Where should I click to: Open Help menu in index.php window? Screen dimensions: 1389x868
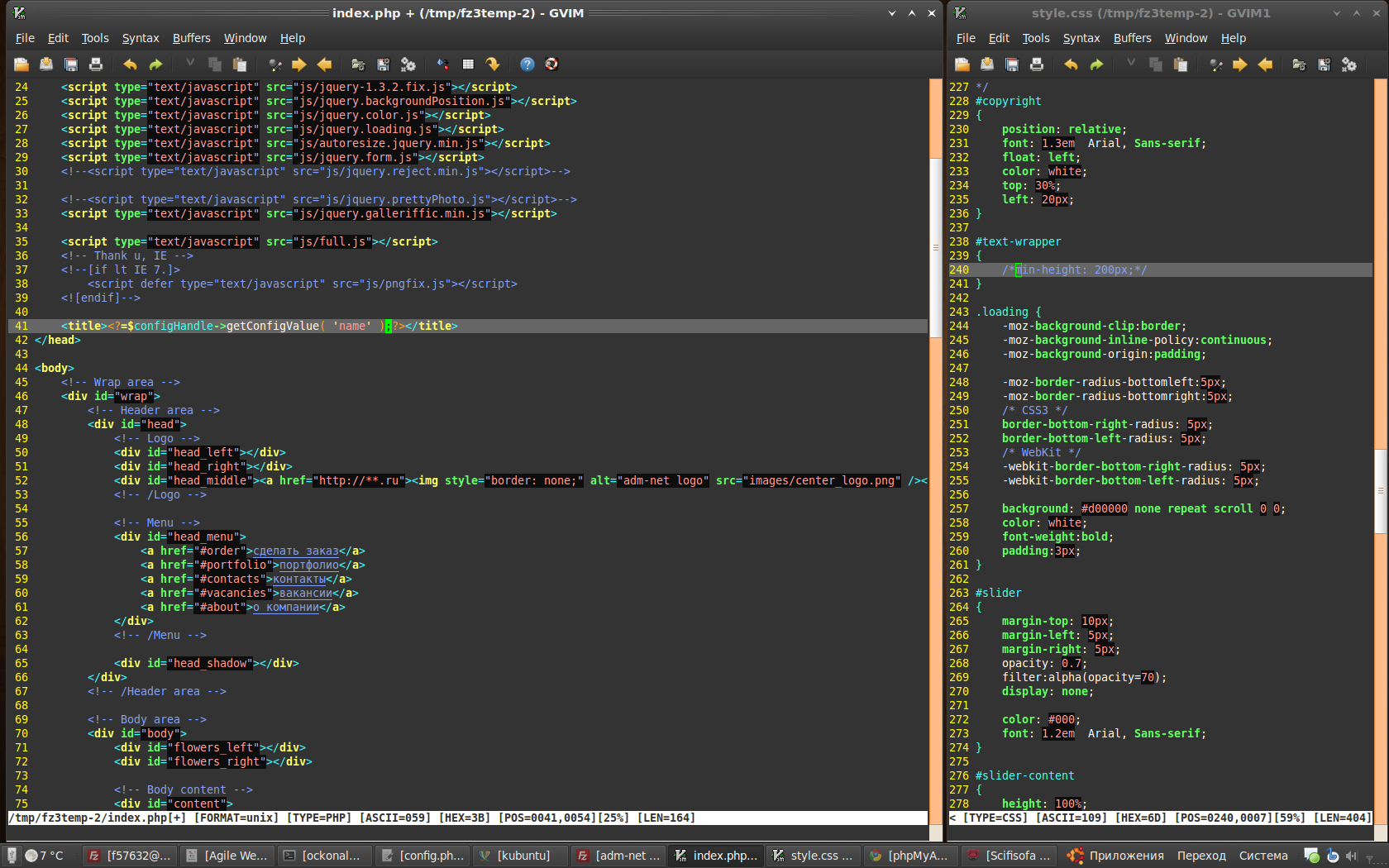293,38
